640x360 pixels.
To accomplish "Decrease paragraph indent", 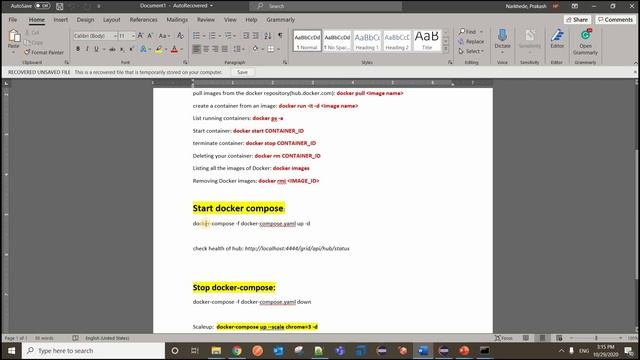I will coord(246,36).
